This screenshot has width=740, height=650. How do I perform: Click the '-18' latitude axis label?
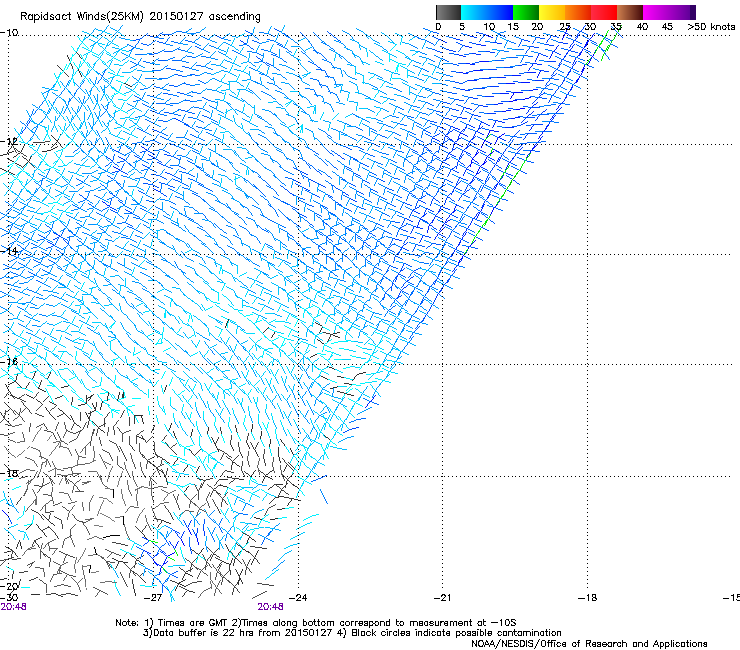(x=9, y=473)
